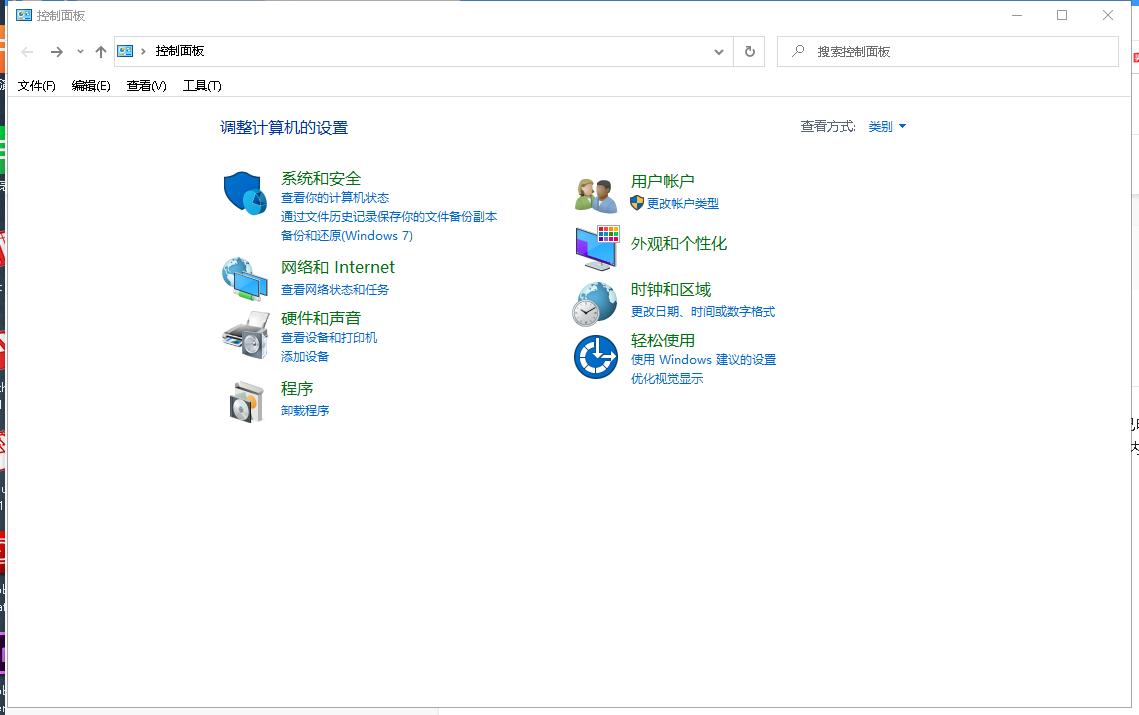The width and height of the screenshot is (1139, 715).
Task: Expand the address bar dropdown arrow
Action: pyautogui.click(x=718, y=51)
